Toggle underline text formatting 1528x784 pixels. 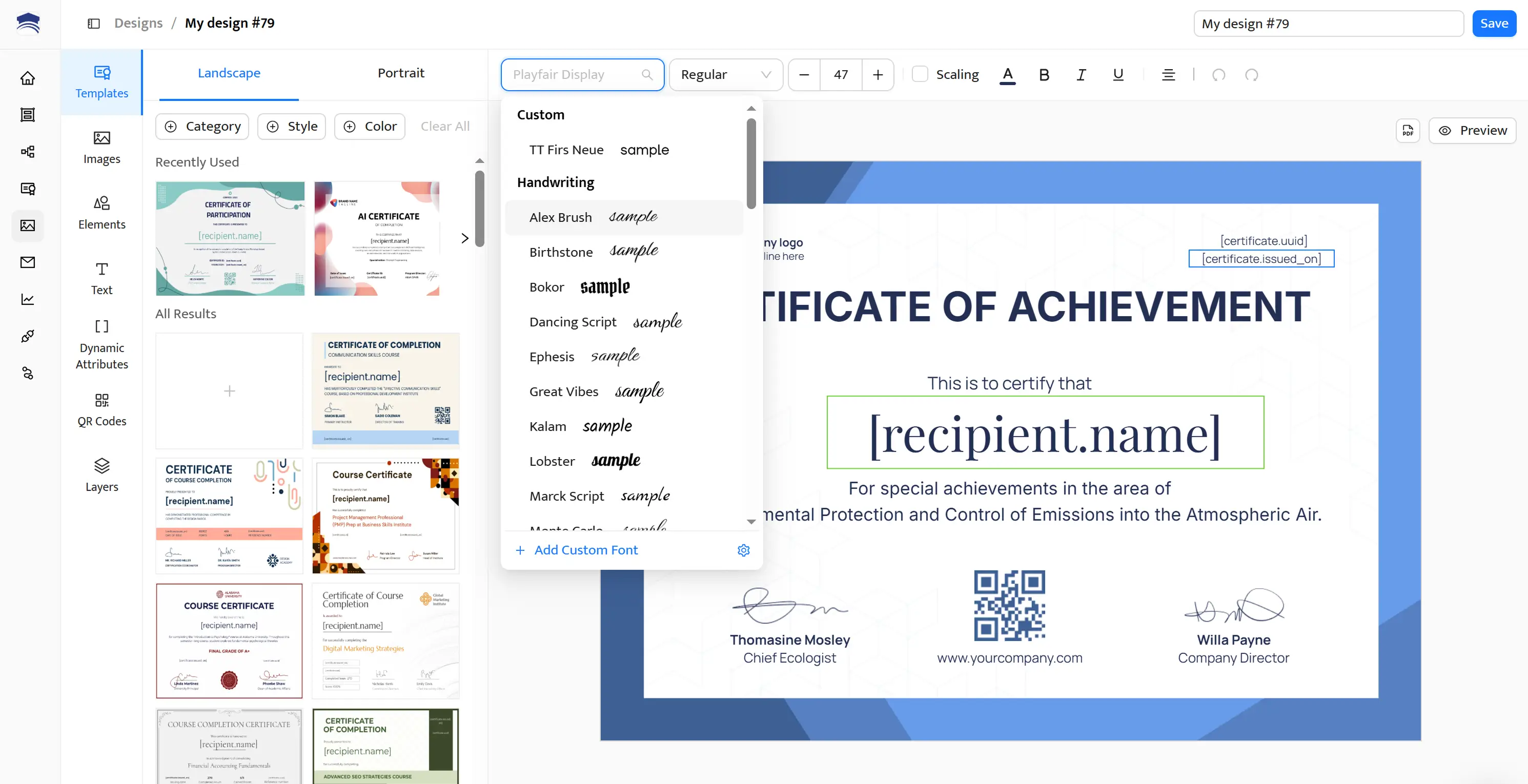1118,75
